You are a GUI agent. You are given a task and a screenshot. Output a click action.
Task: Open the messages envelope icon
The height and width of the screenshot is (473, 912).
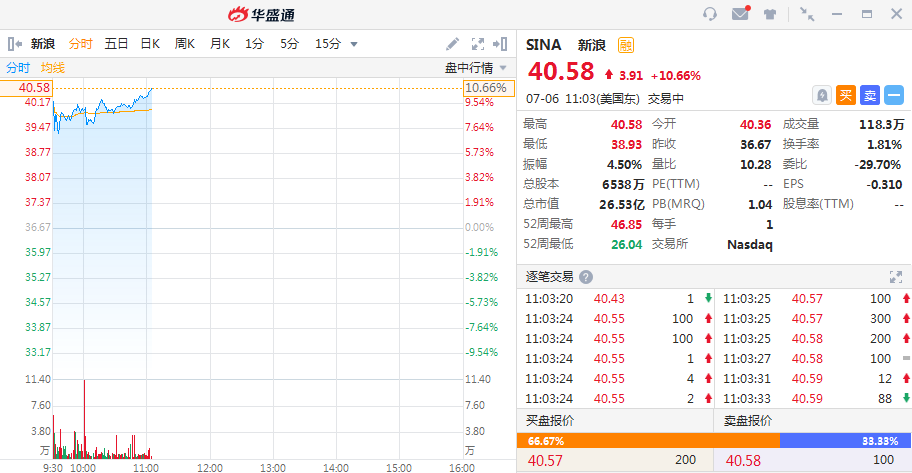pos(740,14)
